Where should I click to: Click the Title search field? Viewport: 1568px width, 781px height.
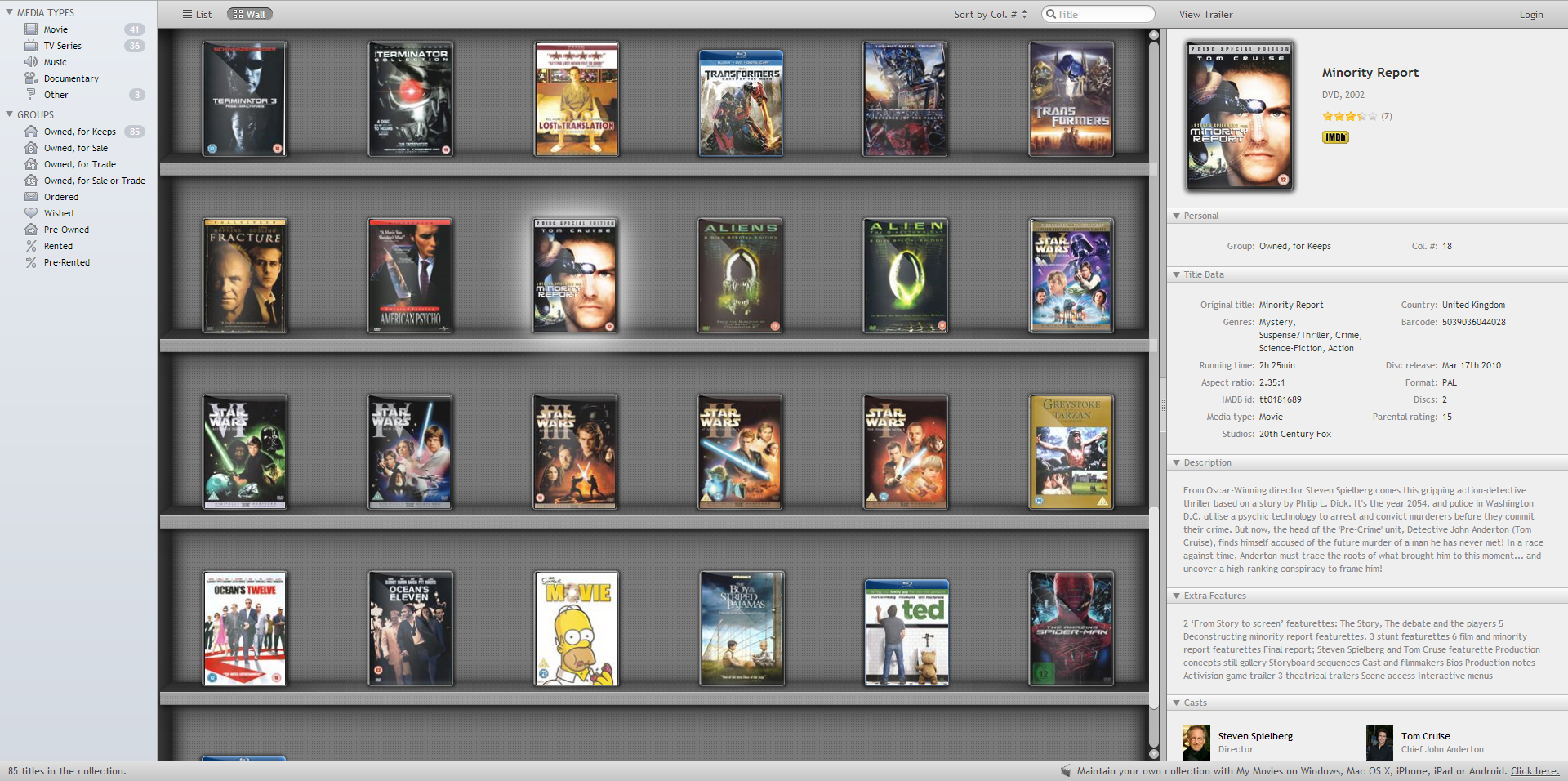[x=1098, y=14]
